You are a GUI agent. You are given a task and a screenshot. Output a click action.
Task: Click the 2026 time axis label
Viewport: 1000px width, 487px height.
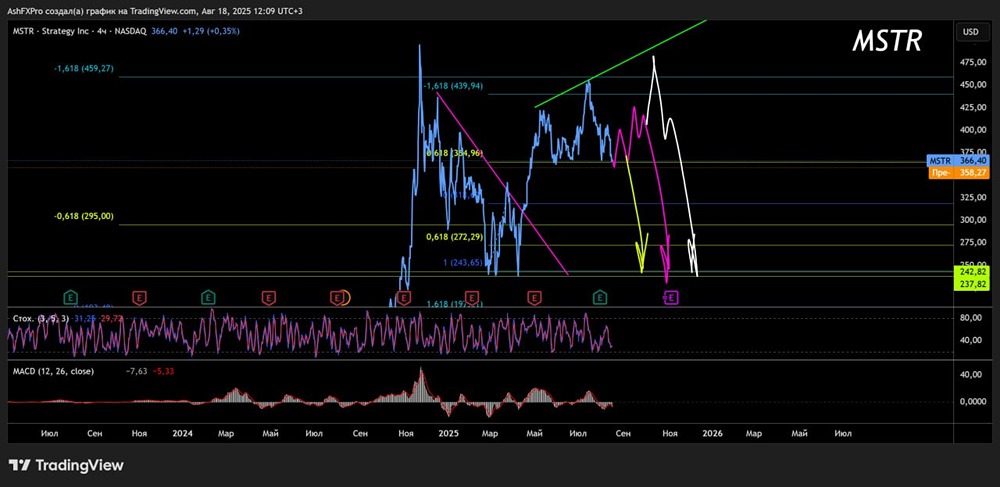coord(712,433)
